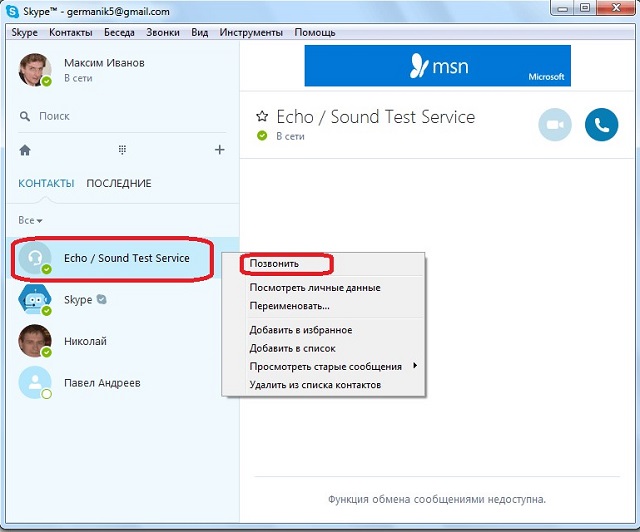Switch to the ПОСЛЕДНИЕ tab
This screenshot has height=532, width=640.
pyautogui.click(x=119, y=184)
